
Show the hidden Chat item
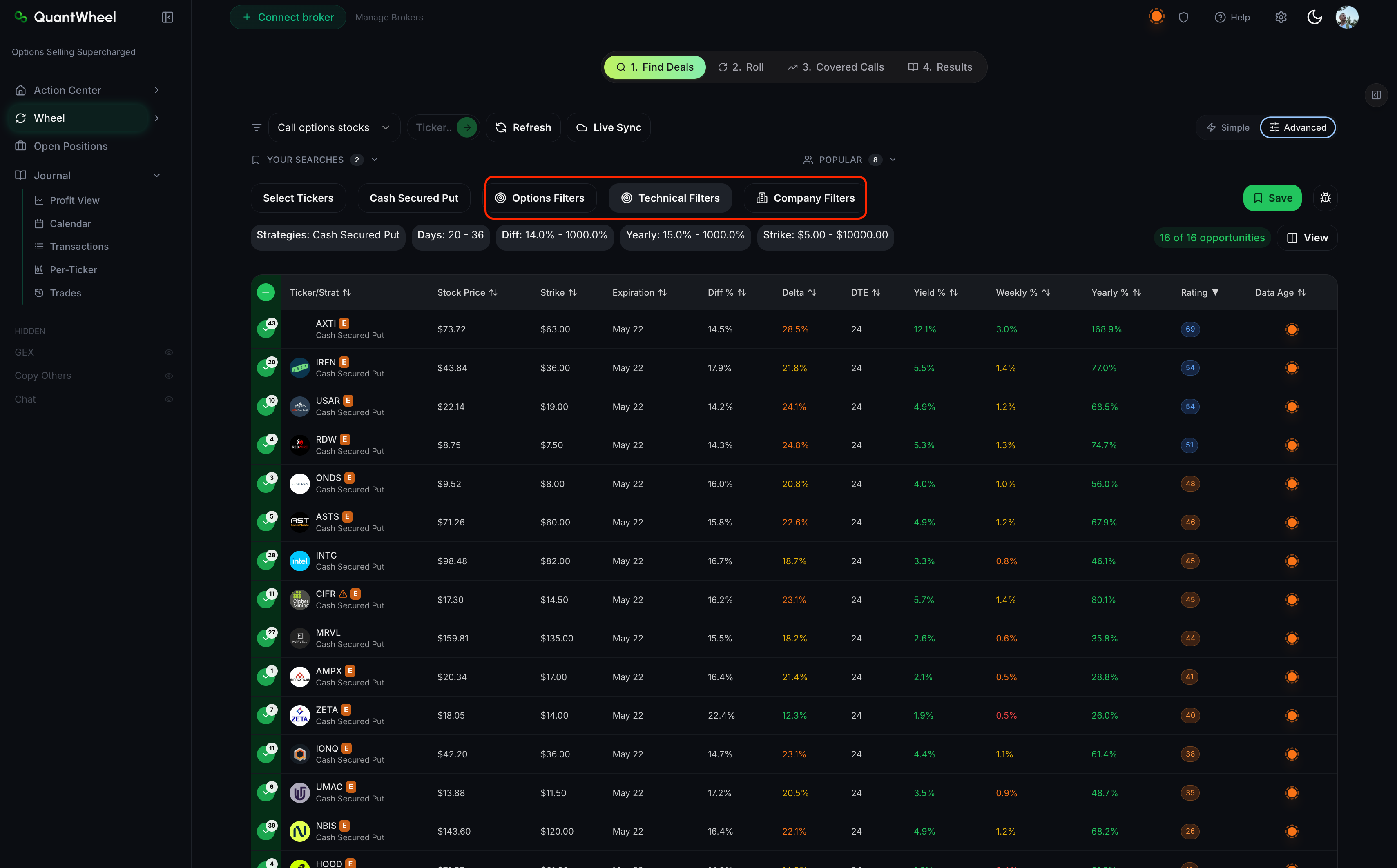169,400
